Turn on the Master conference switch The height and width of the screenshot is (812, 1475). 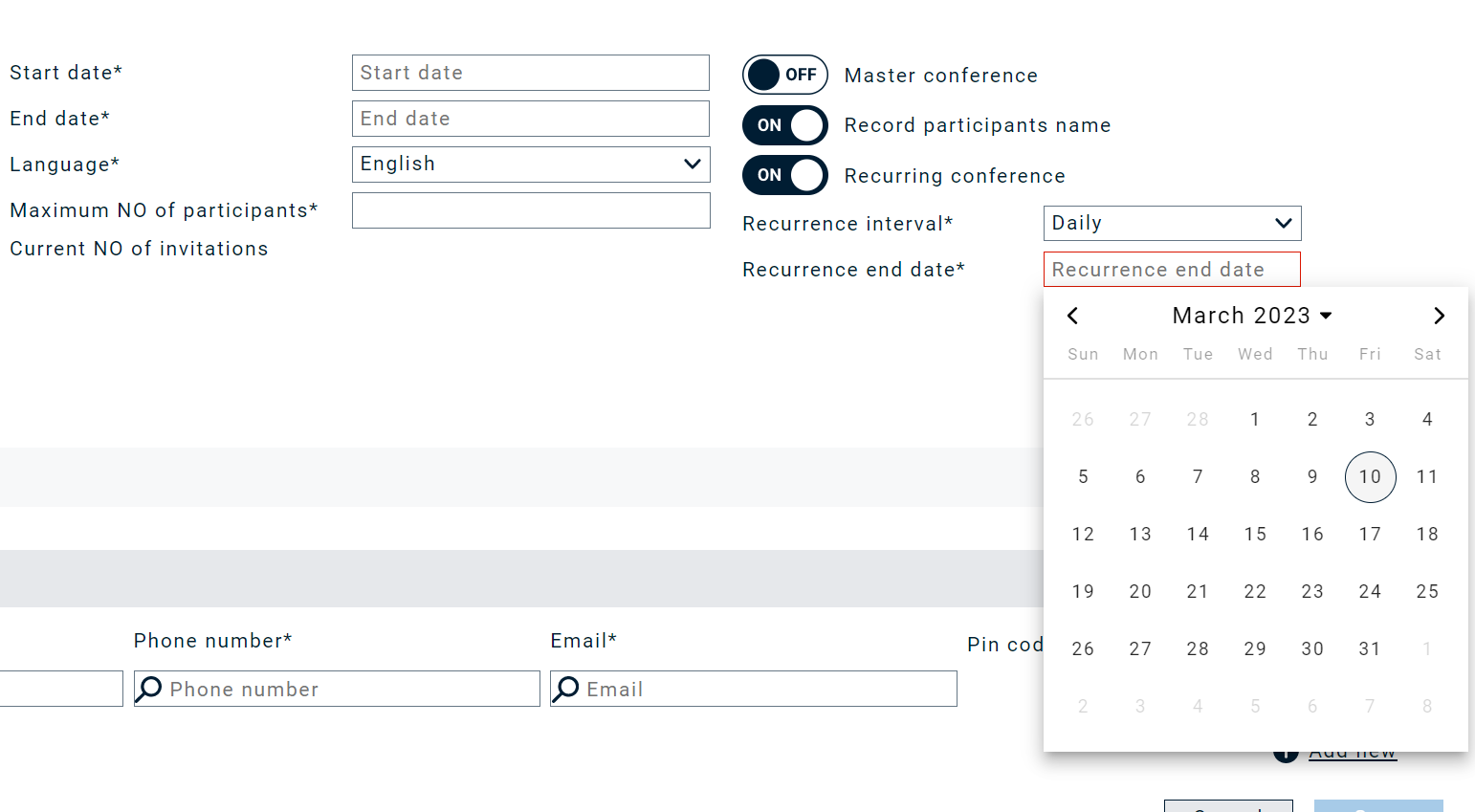[x=785, y=75]
